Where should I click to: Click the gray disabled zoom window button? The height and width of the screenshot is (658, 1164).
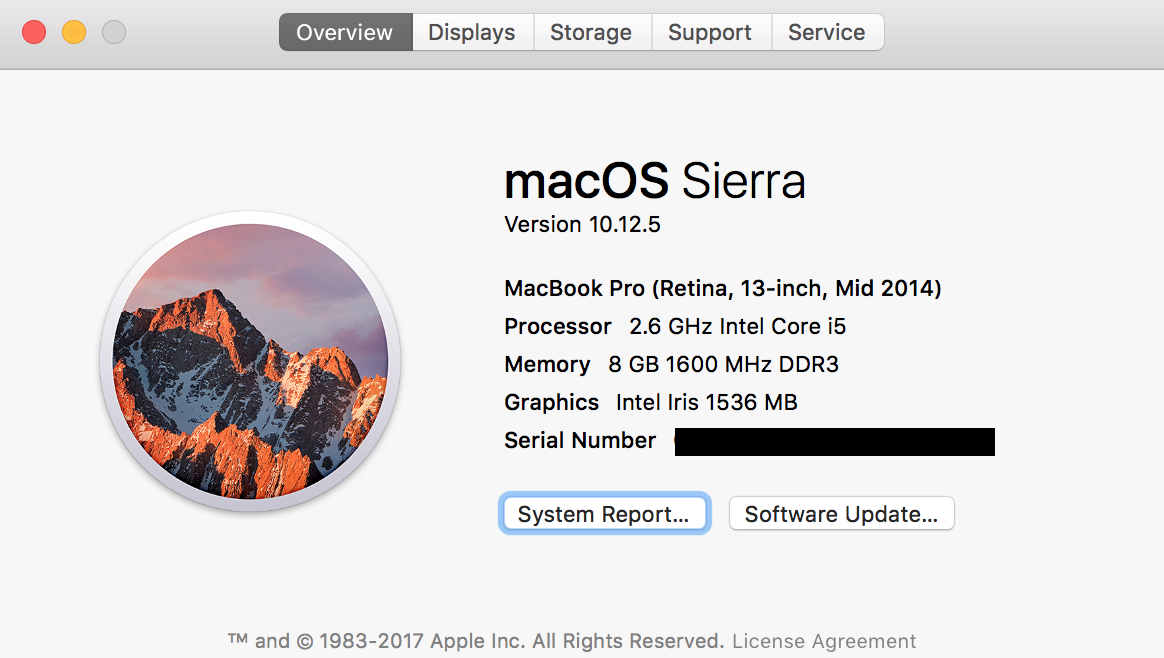point(114,32)
